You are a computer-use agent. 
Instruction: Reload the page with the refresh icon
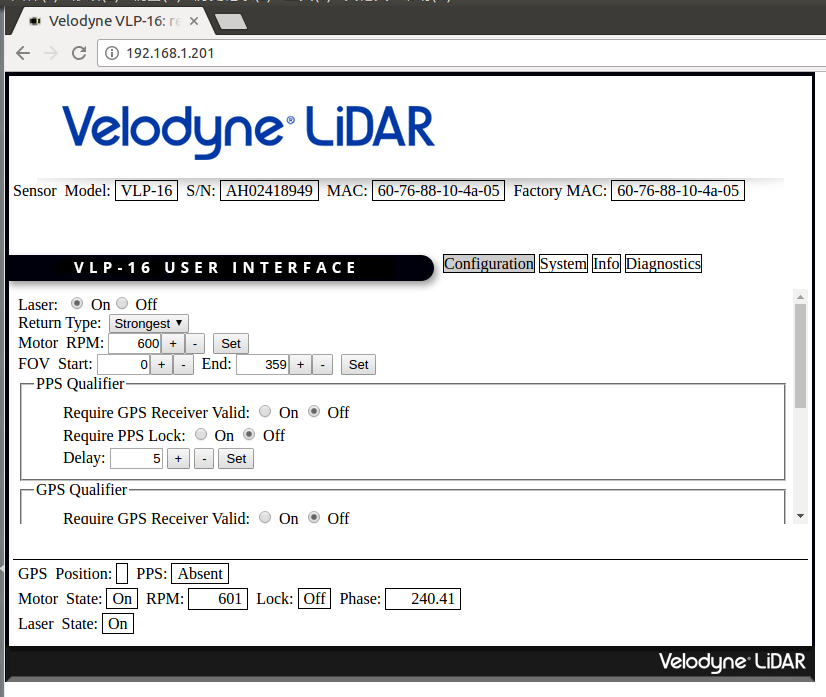[79, 53]
